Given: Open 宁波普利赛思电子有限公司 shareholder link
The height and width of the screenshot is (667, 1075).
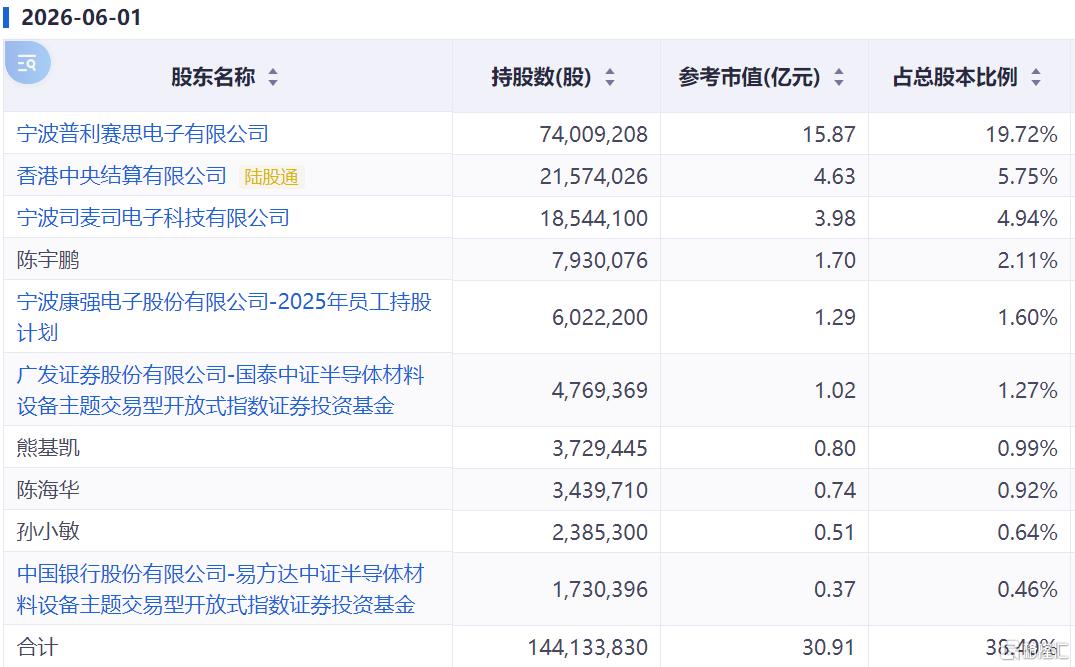Looking at the screenshot, I should (x=143, y=134).
